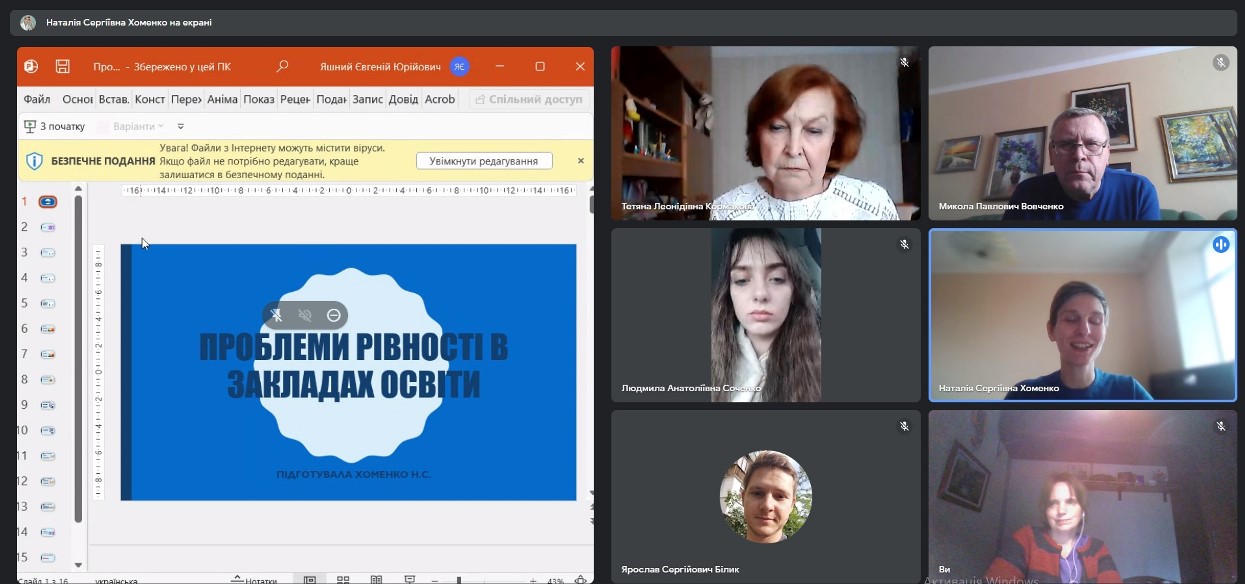Start slideshow from status bar icon
Image resolution: width=1245 pixels, height=584 pixels.
pyautogui.click(x=409, y=579)
